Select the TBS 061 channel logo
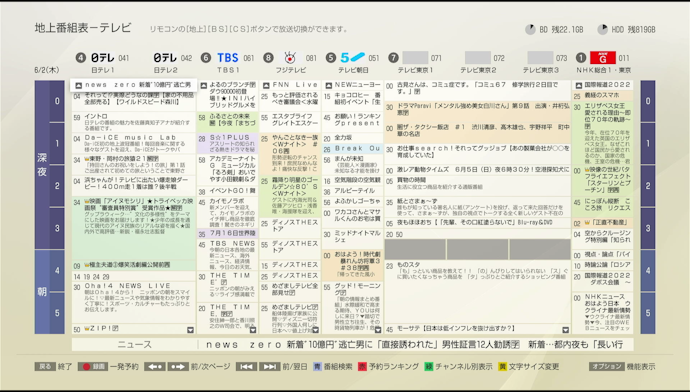The height and width of the screenshot is (392, 690). coord(228,58)
